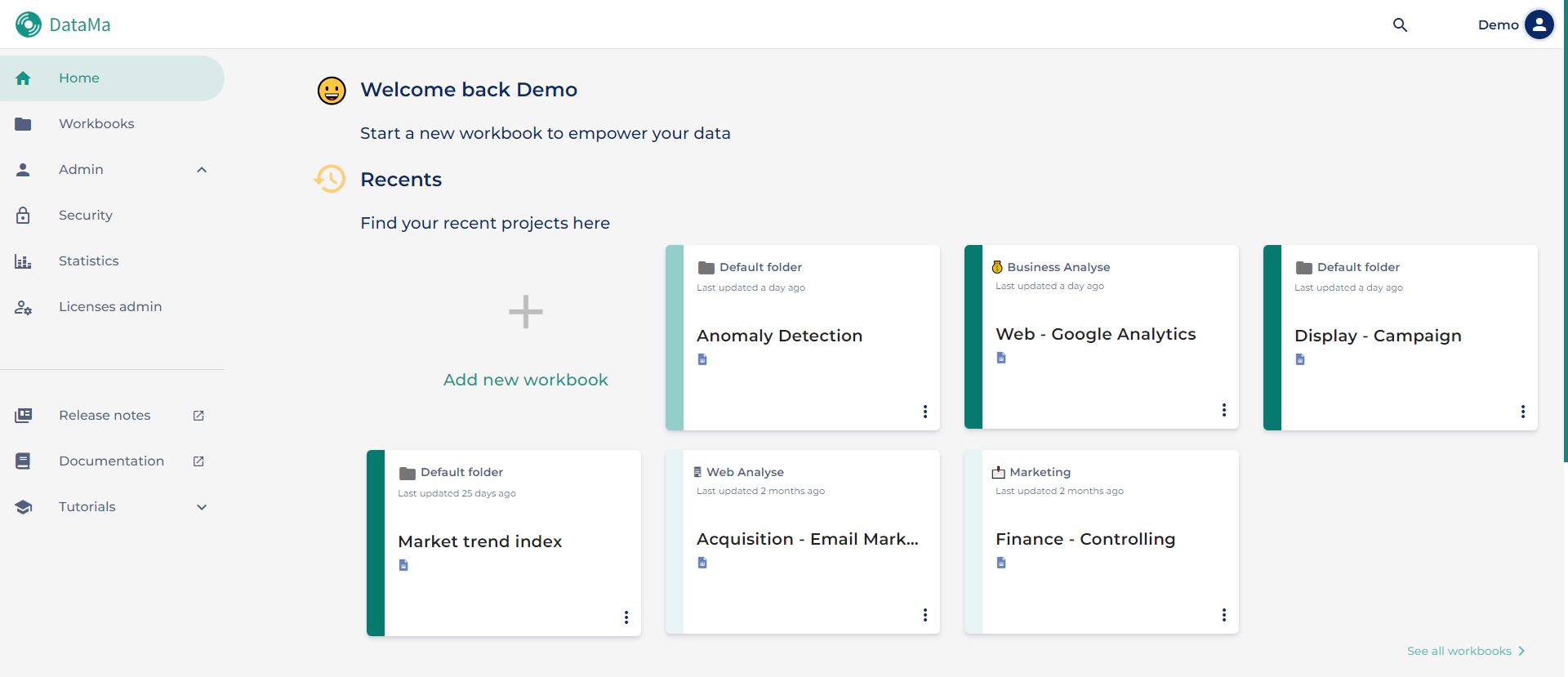Open the search magnifier icon
This screenshot has height=677, width=1568.
pyautogui.click(x=1400, y=25)
